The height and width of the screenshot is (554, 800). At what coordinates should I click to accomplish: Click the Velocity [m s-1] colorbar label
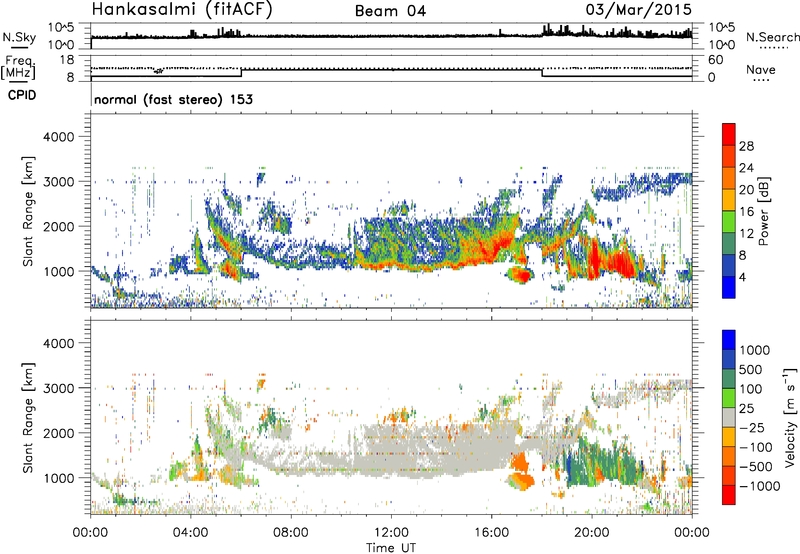point(790,417)
